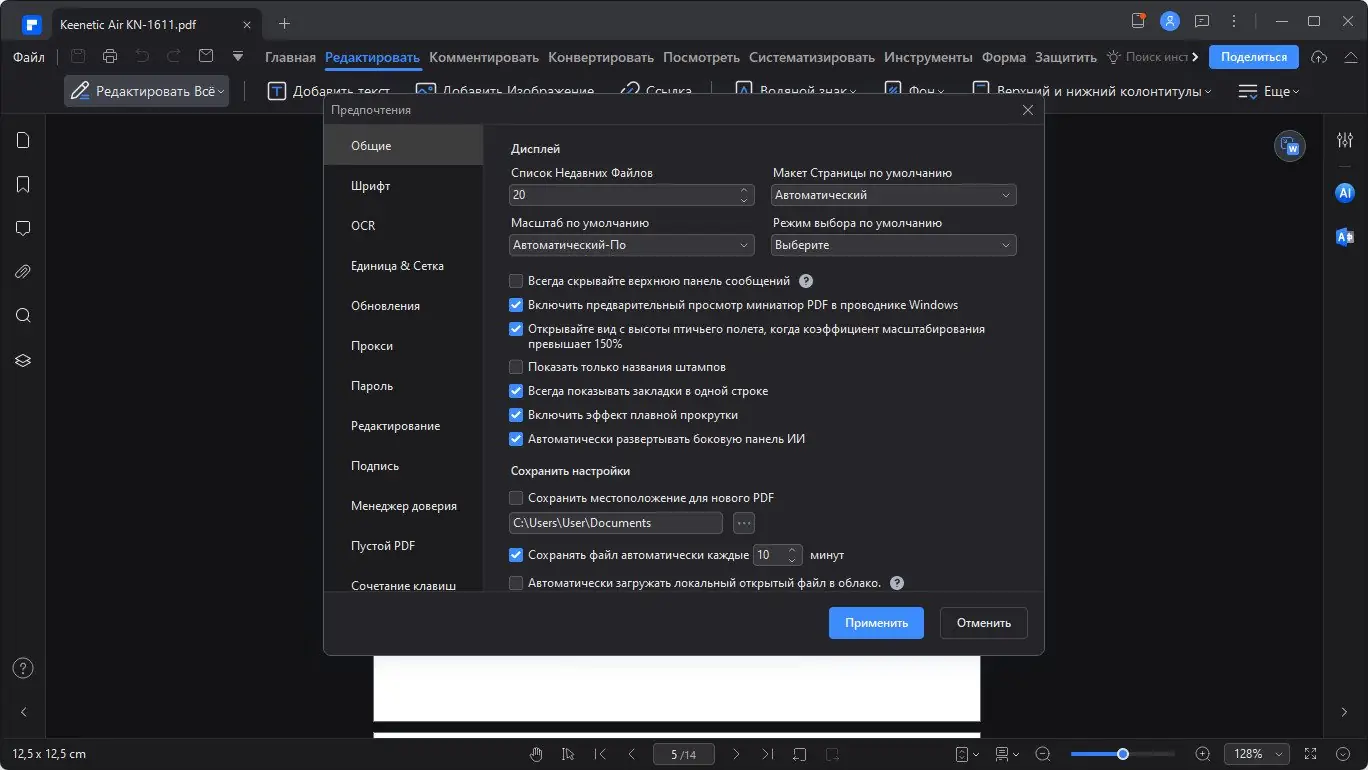Image resolution: width=1368 pixels, height=770 pixels.
Task: Uncheck 'Включить эффект плавной прокрутки'
Action: (x=516, y=415)
